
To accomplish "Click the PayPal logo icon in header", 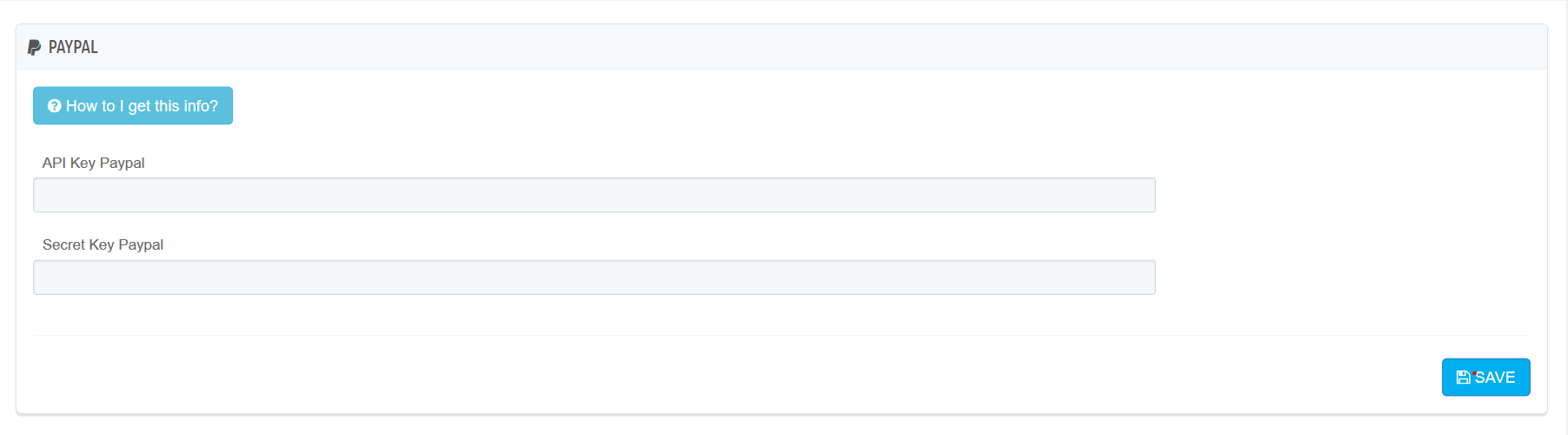I will point(34,47).
